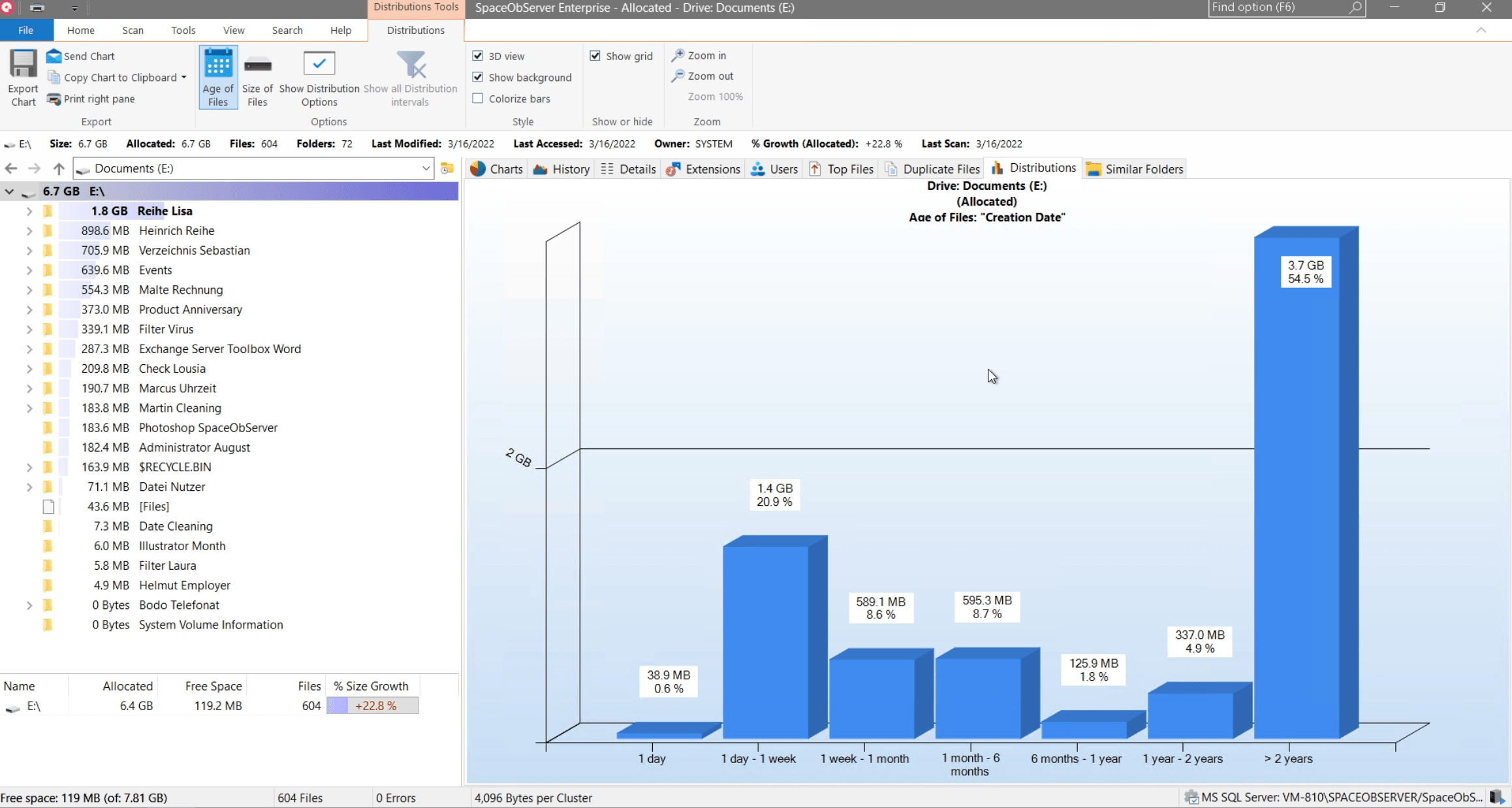Open Show Distribution Options
Image resolution: width=1512 pixels, height=808 pixels.
(319, 77)
